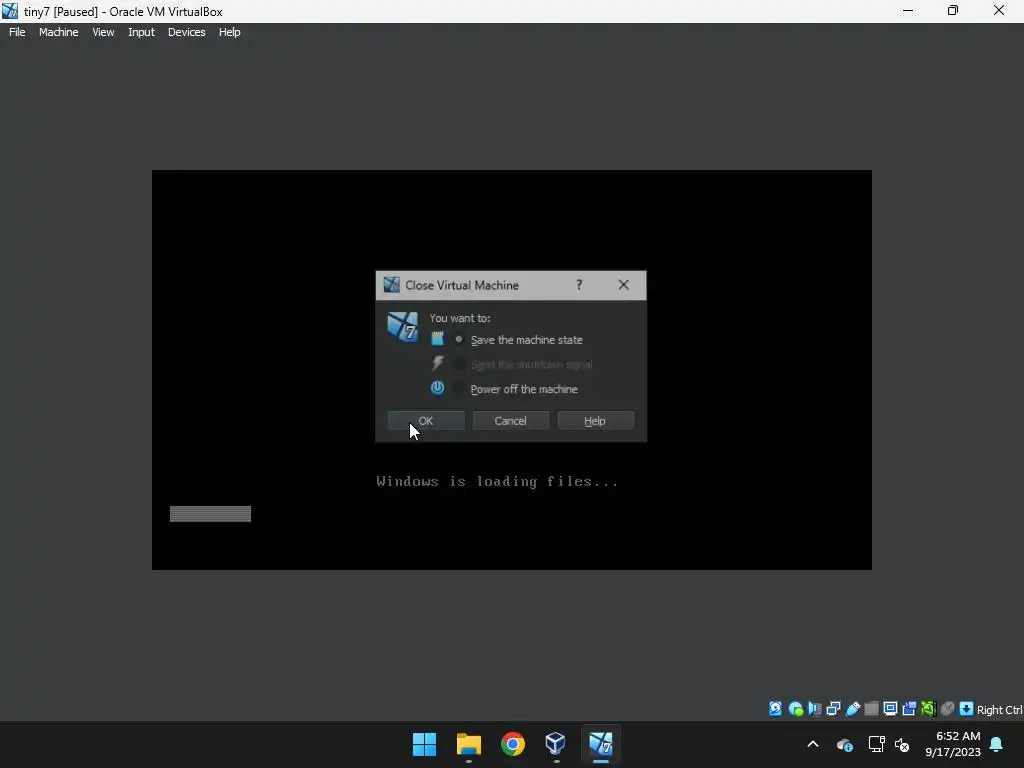Click the network adapters indicator
Viewport: 1024px width, 768px height.
click(833, 709)
